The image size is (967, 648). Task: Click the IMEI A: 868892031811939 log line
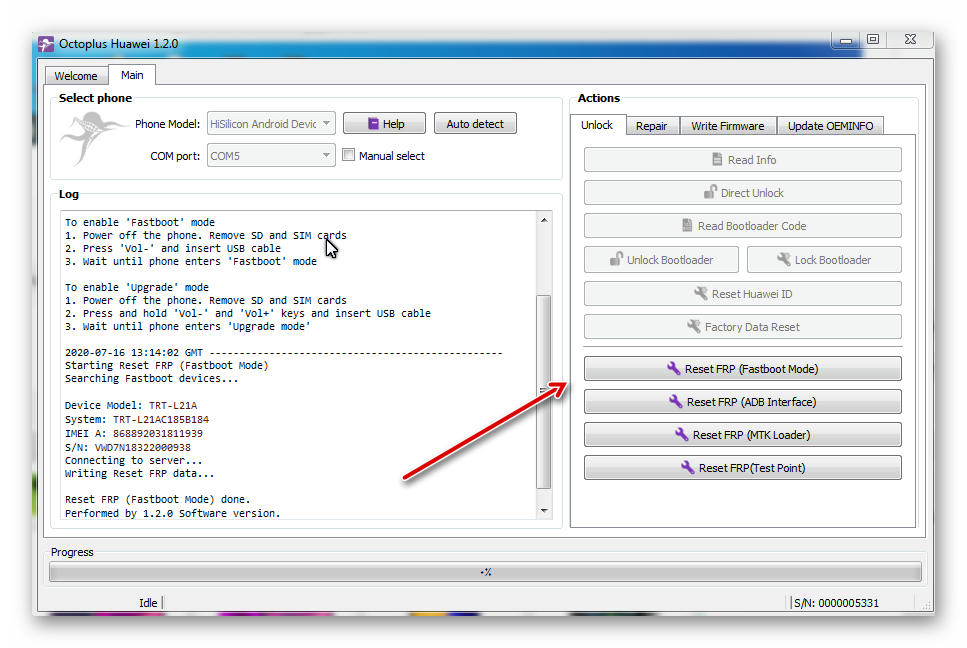point(134,433)
